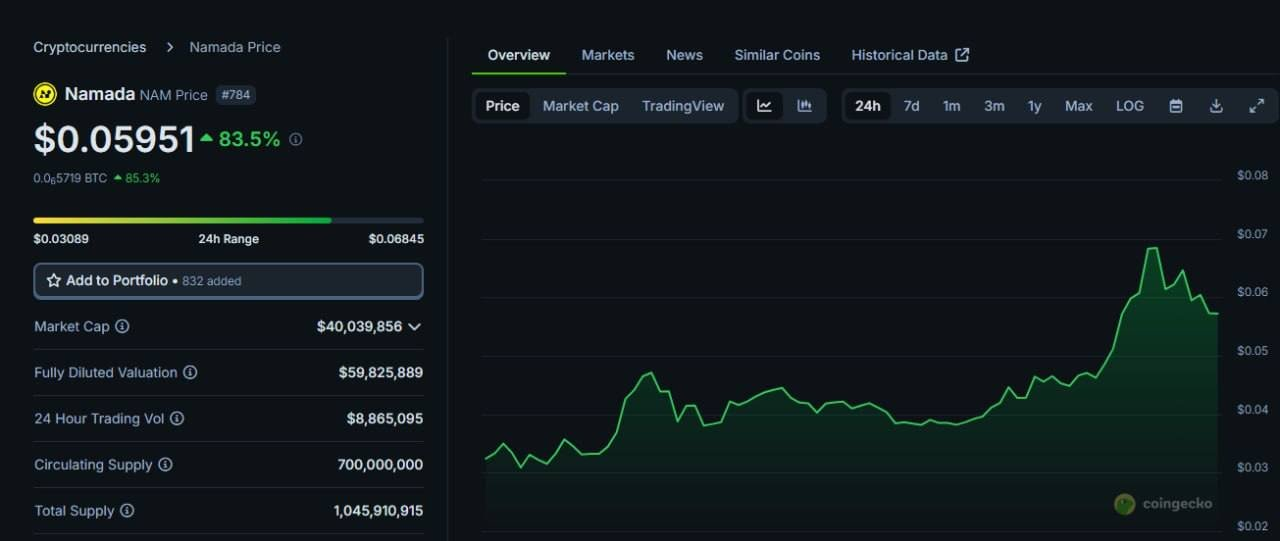Click the #784 rank badge
The image size is (1280, 541).
click(236, 94)
